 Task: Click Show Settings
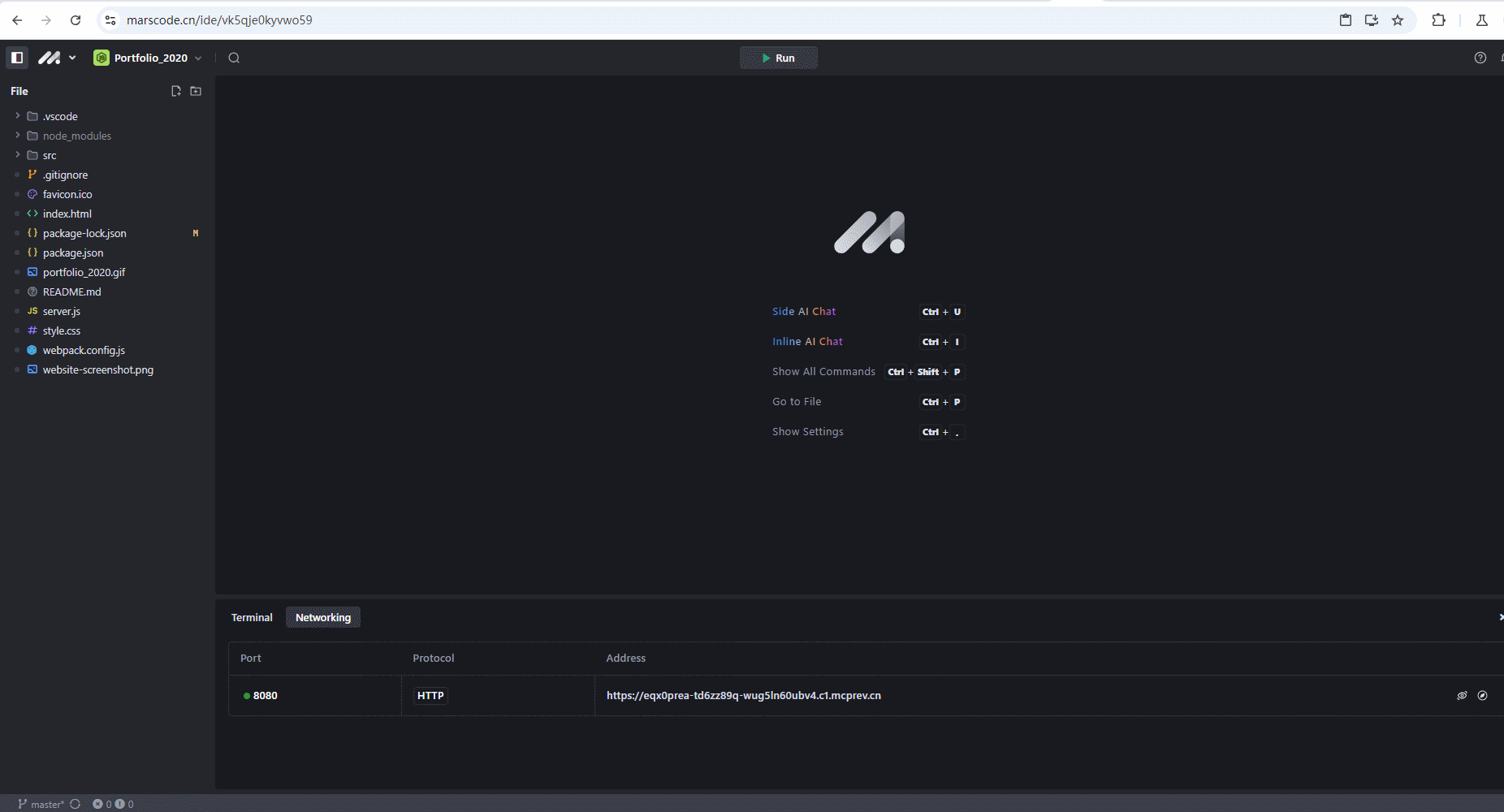(x=808, y=432)
